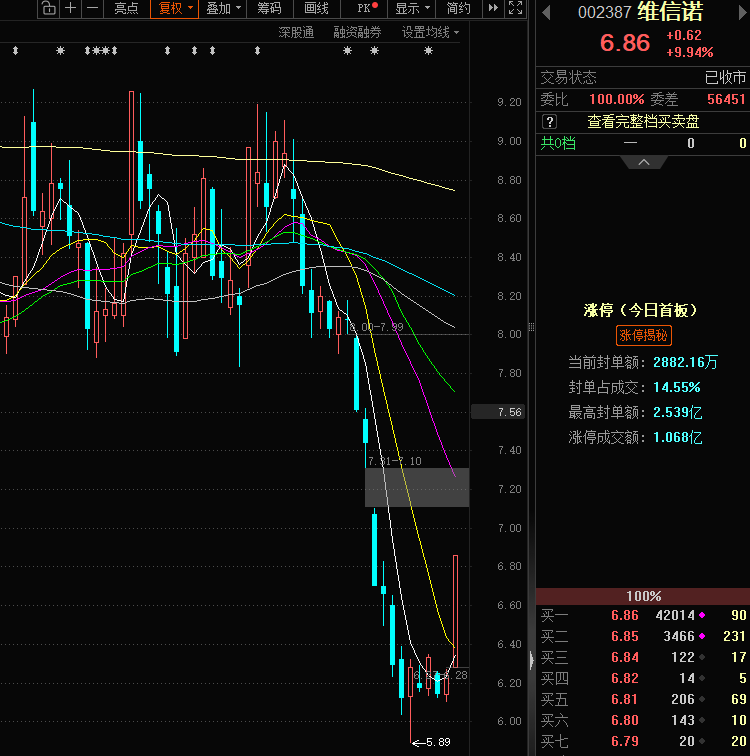Screen dimensions: 750x756
Task: Click the small expand arrow beside 买三
Action: click(532, 660)
